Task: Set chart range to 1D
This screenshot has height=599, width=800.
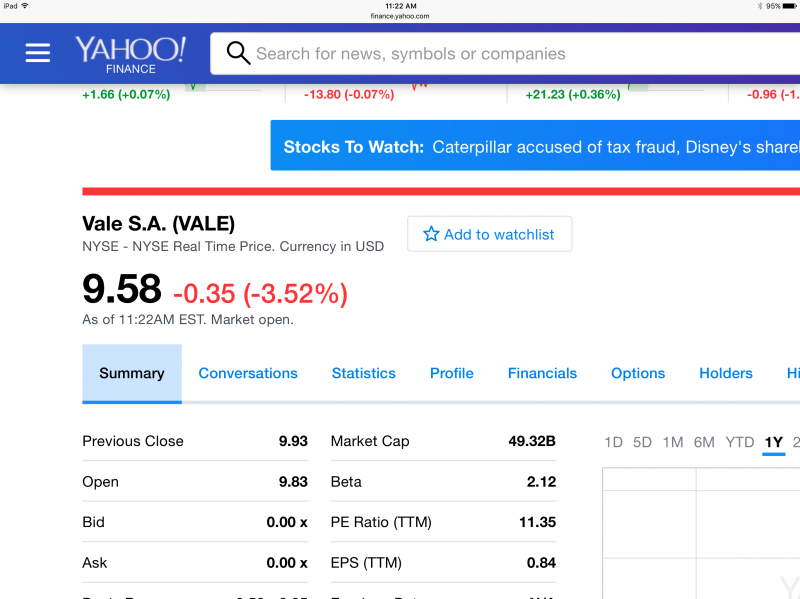Action: (613, 442)
